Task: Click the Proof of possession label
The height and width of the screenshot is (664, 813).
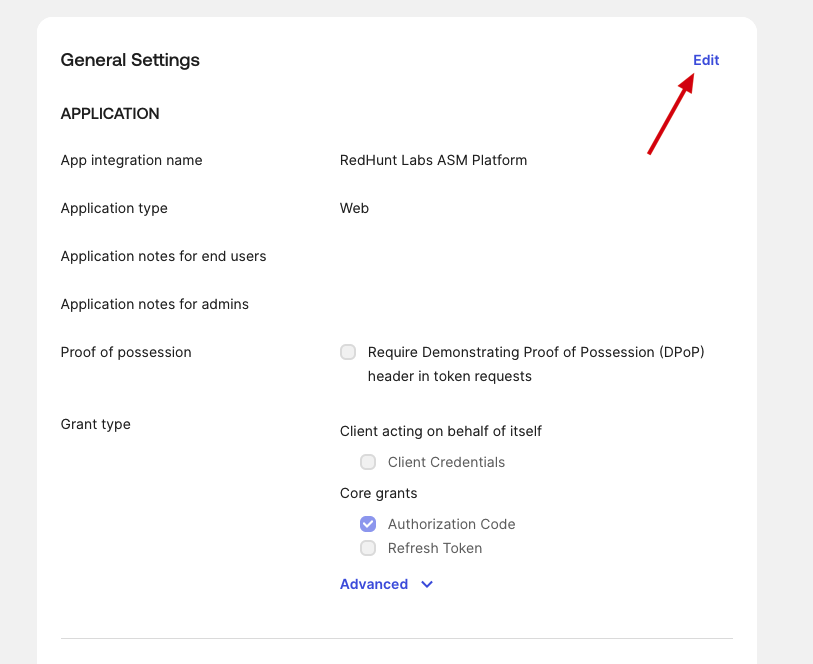Action: [126, 352]
